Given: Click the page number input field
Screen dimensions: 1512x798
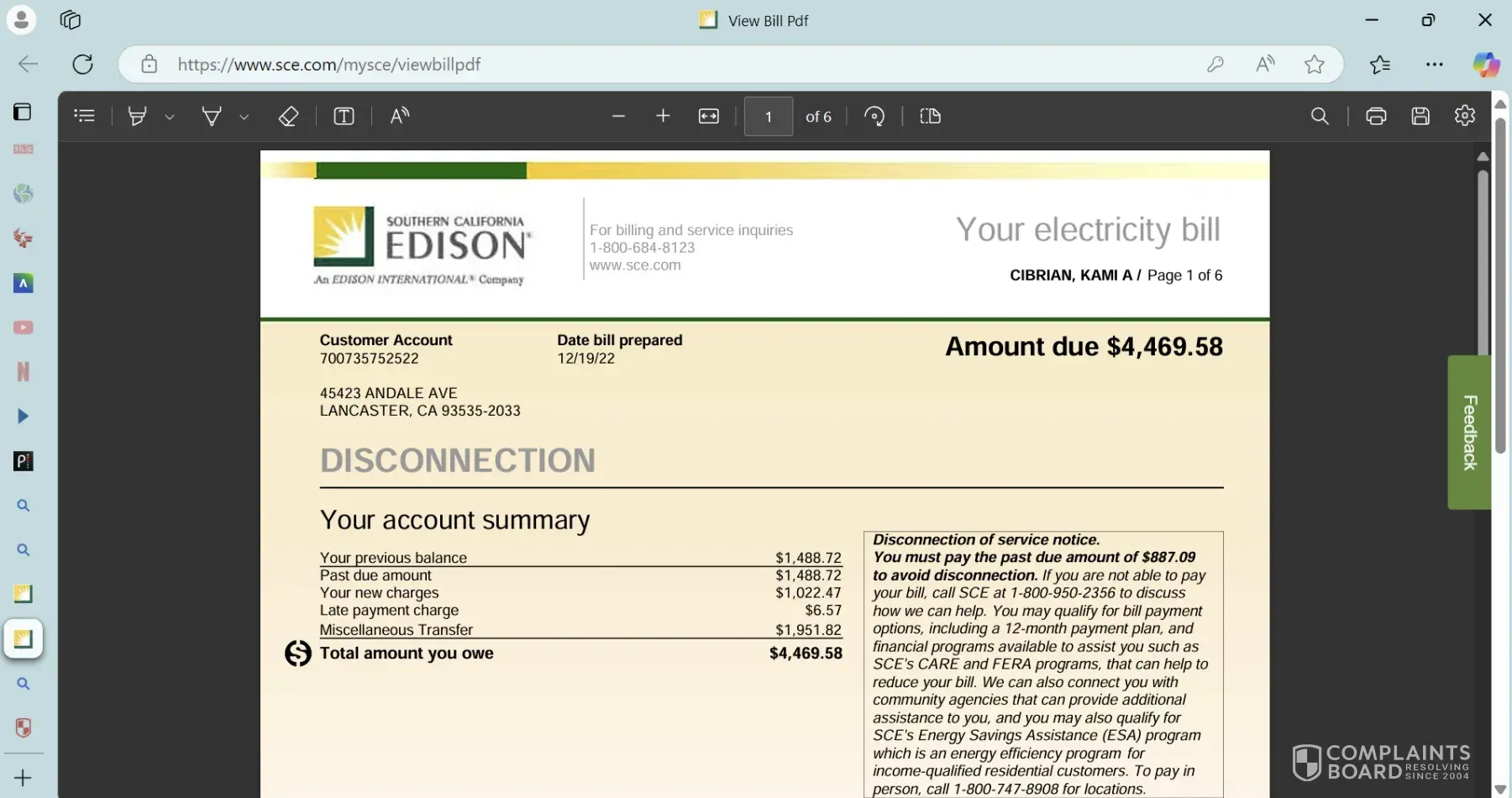Looking at the screenshot, I should click(x=768, y=116).
